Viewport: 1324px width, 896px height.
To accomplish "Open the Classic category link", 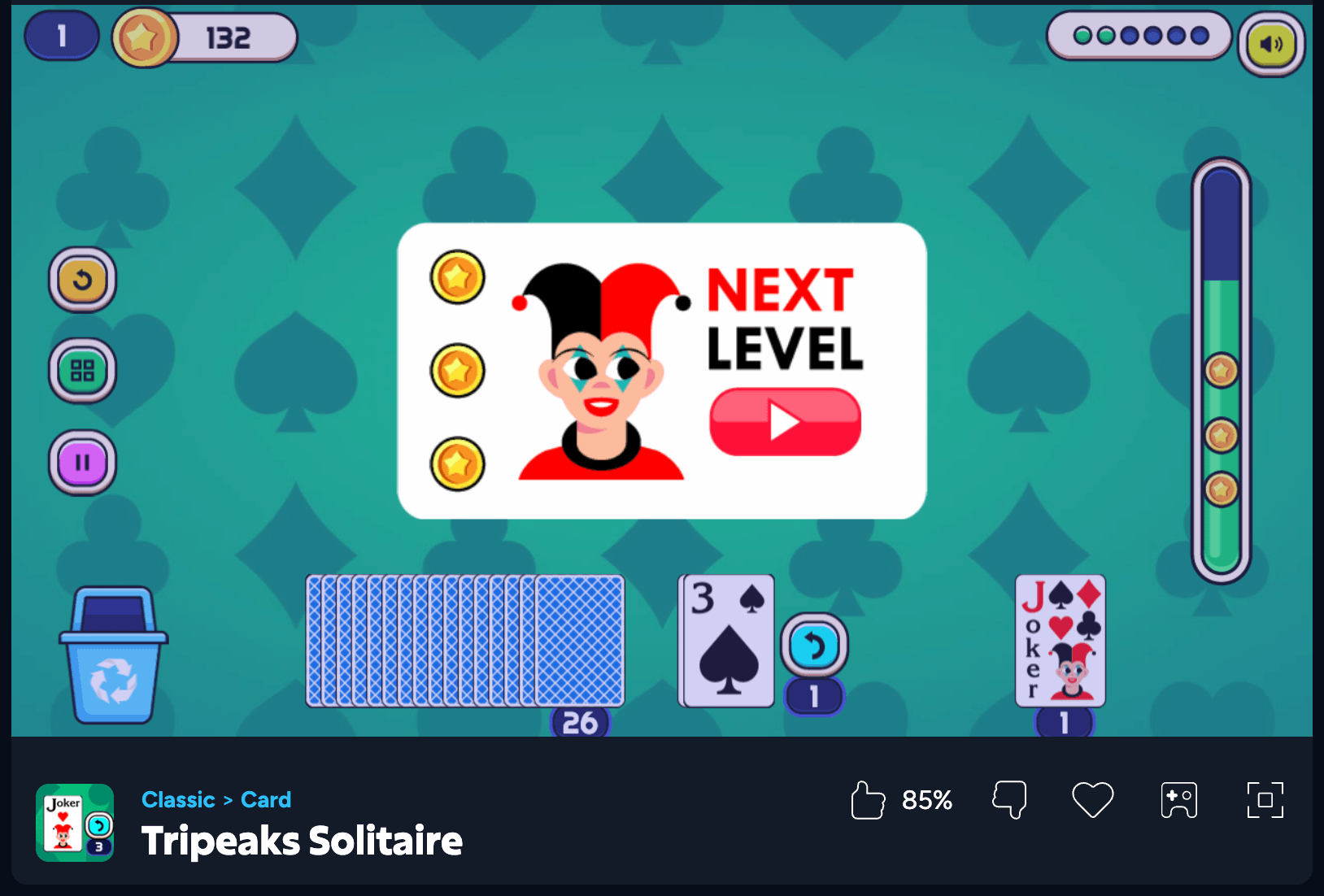I will [x=178, y=800].
